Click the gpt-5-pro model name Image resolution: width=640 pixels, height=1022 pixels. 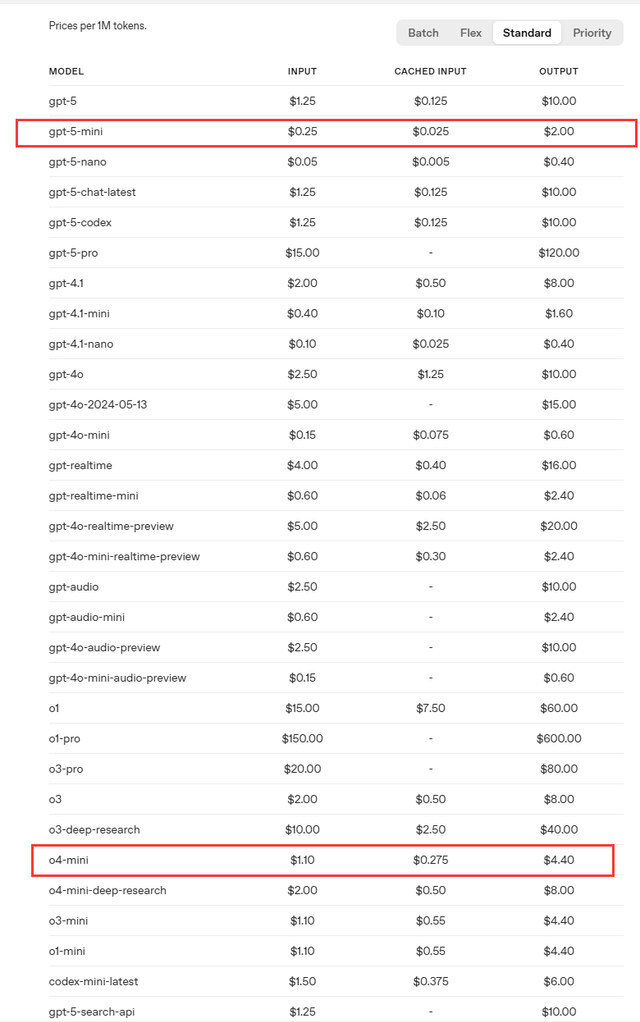pyautogui.click(x=73, y=253)
